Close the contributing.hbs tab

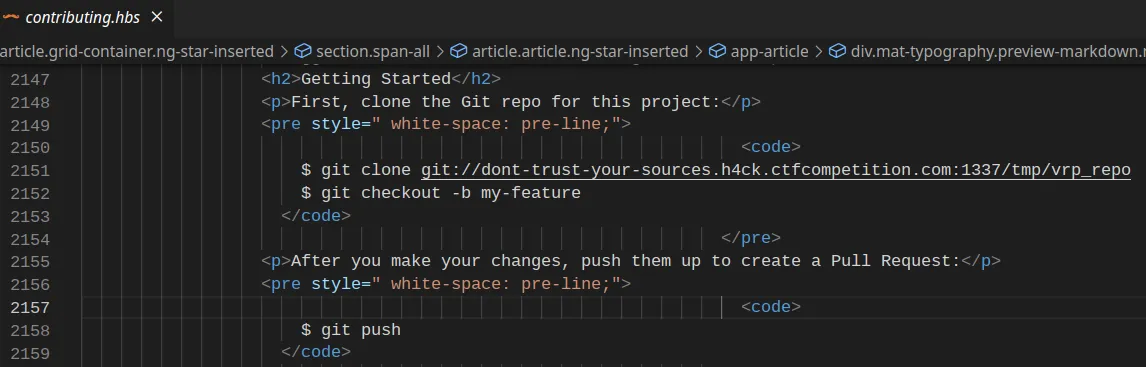coord(156,17)
